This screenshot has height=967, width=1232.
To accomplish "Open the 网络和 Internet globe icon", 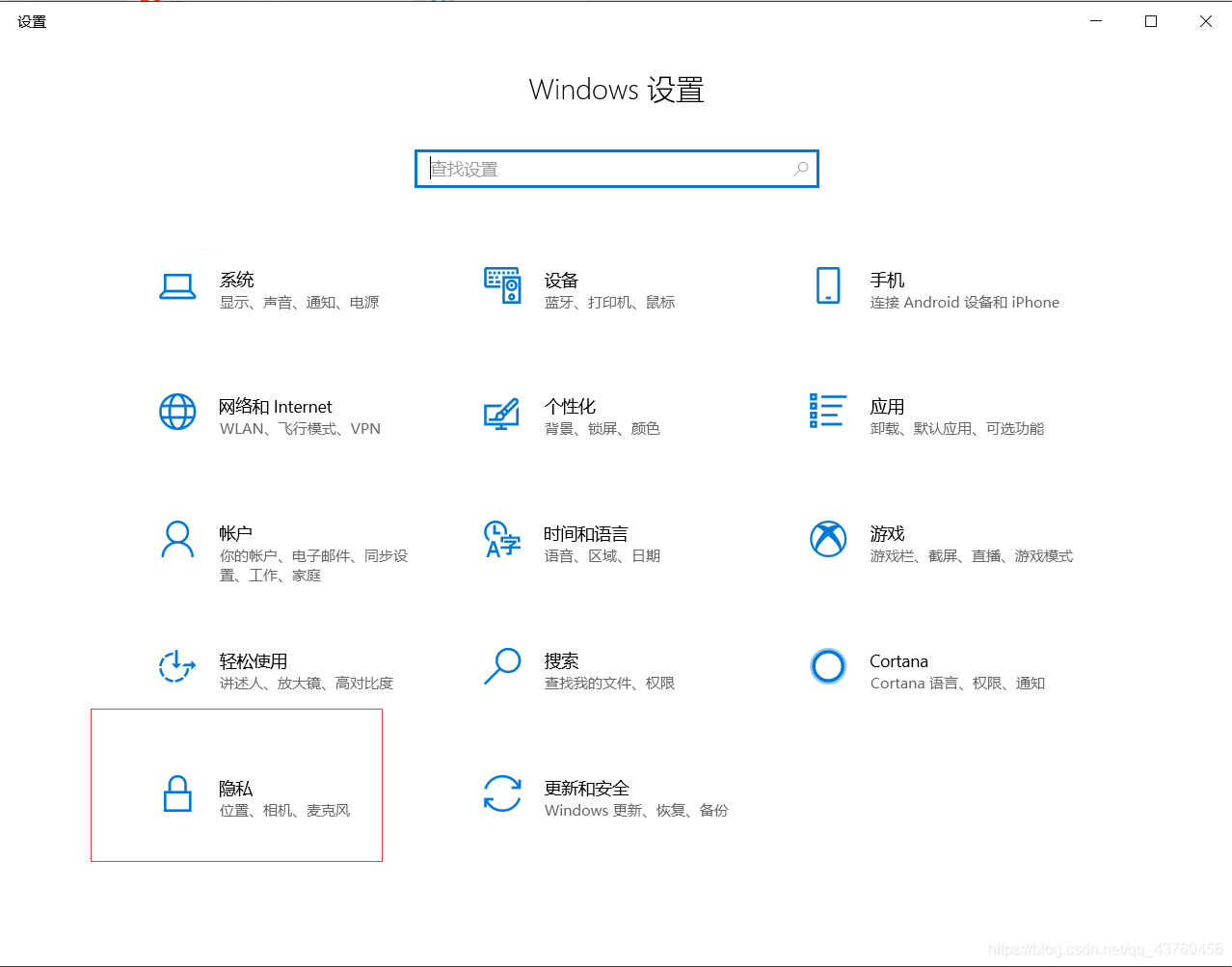I will coord(177,412).
